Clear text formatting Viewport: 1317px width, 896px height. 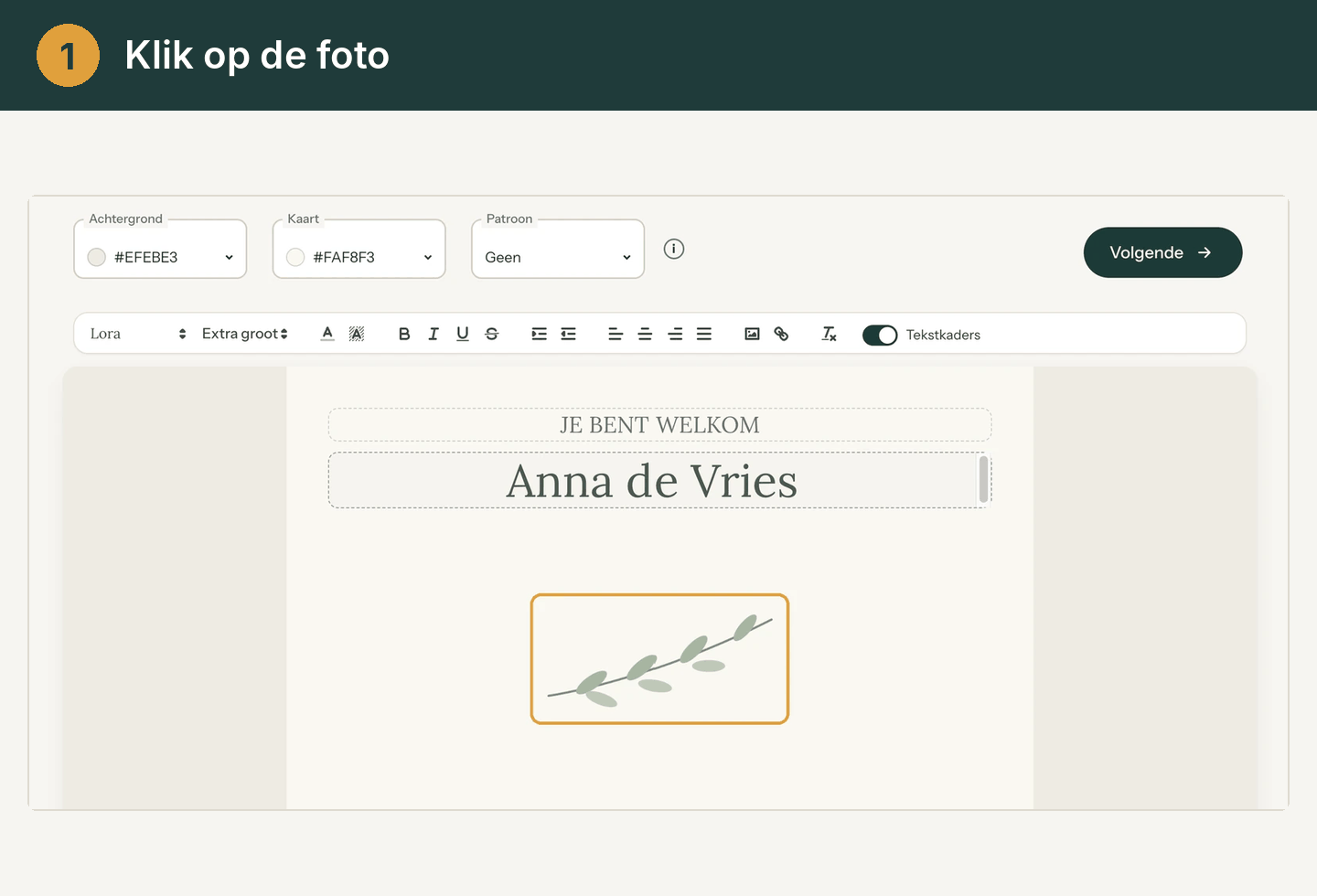pos(829,334)
